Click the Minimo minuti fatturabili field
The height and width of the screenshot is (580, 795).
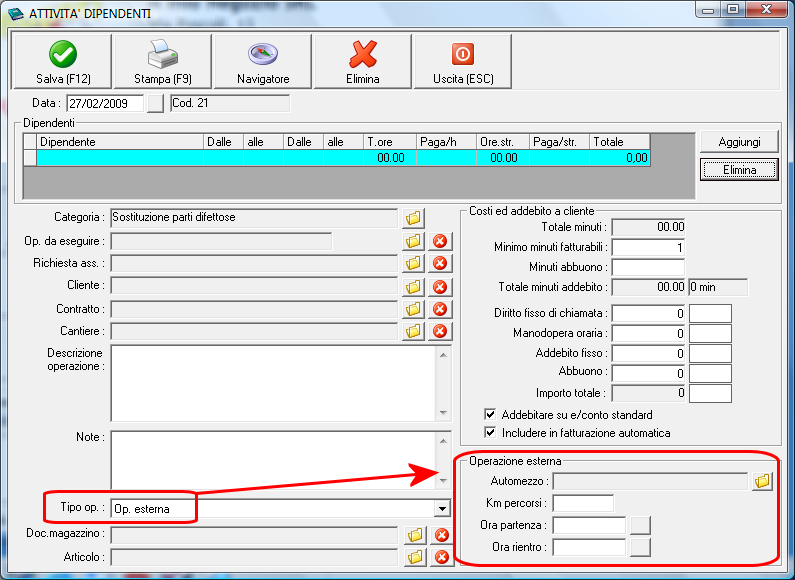(648, 247)
